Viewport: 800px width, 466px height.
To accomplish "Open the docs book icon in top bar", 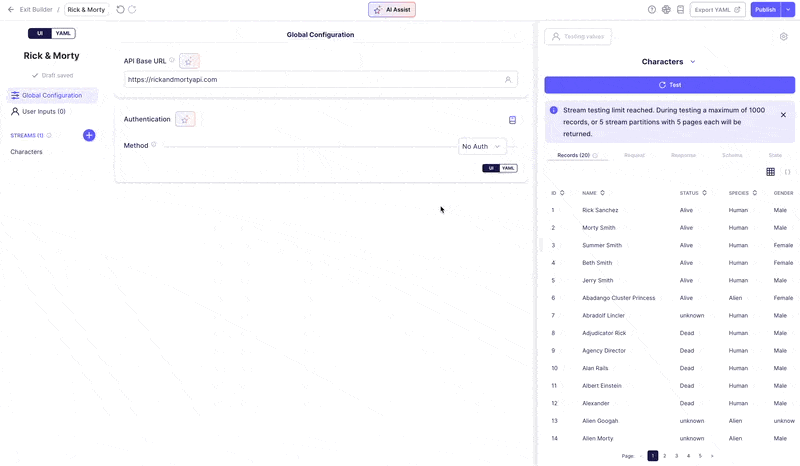I will (x=681, y=10).
